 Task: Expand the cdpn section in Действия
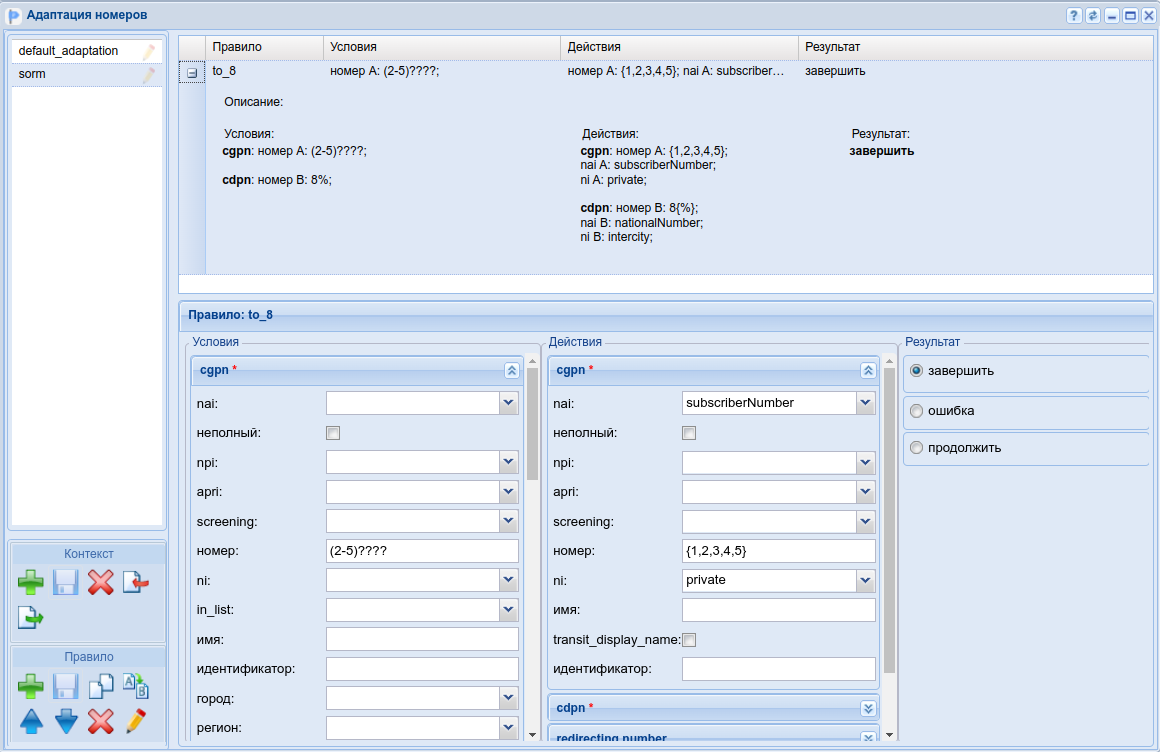coord(867,708)
